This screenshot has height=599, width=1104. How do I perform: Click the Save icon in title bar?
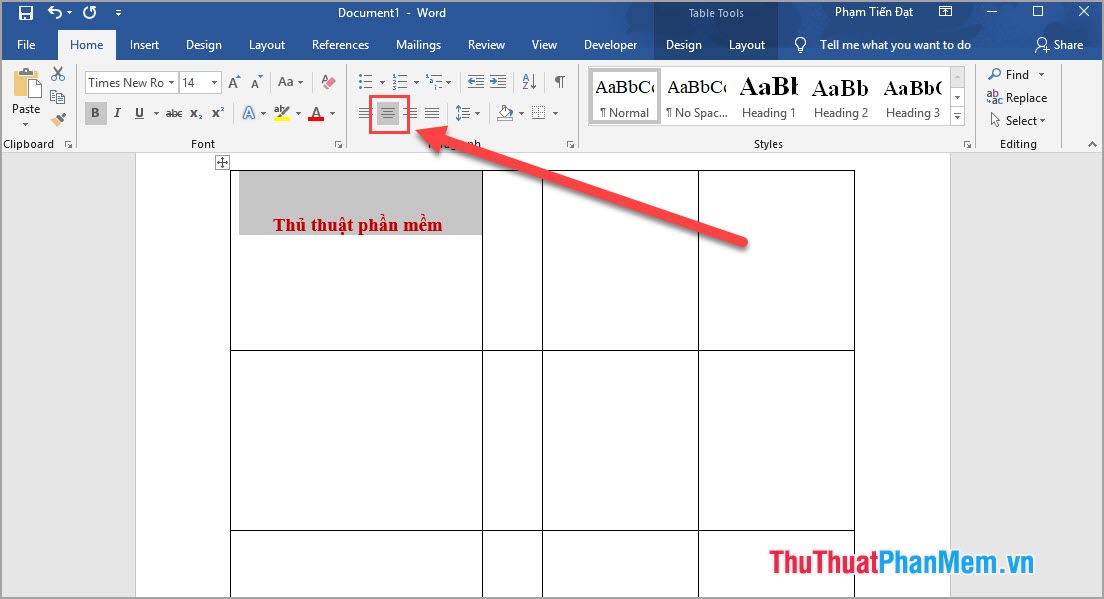pos(26,13)
